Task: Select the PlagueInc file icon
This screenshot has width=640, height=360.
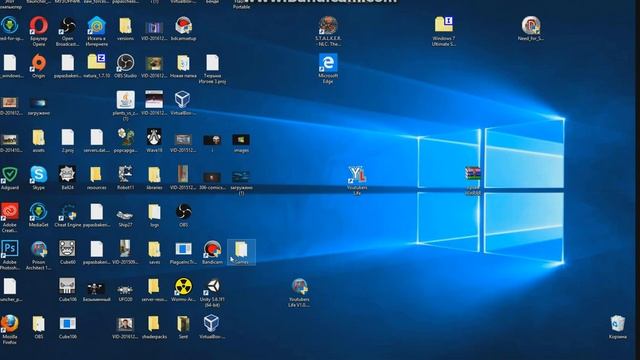Action: point(183,249)
